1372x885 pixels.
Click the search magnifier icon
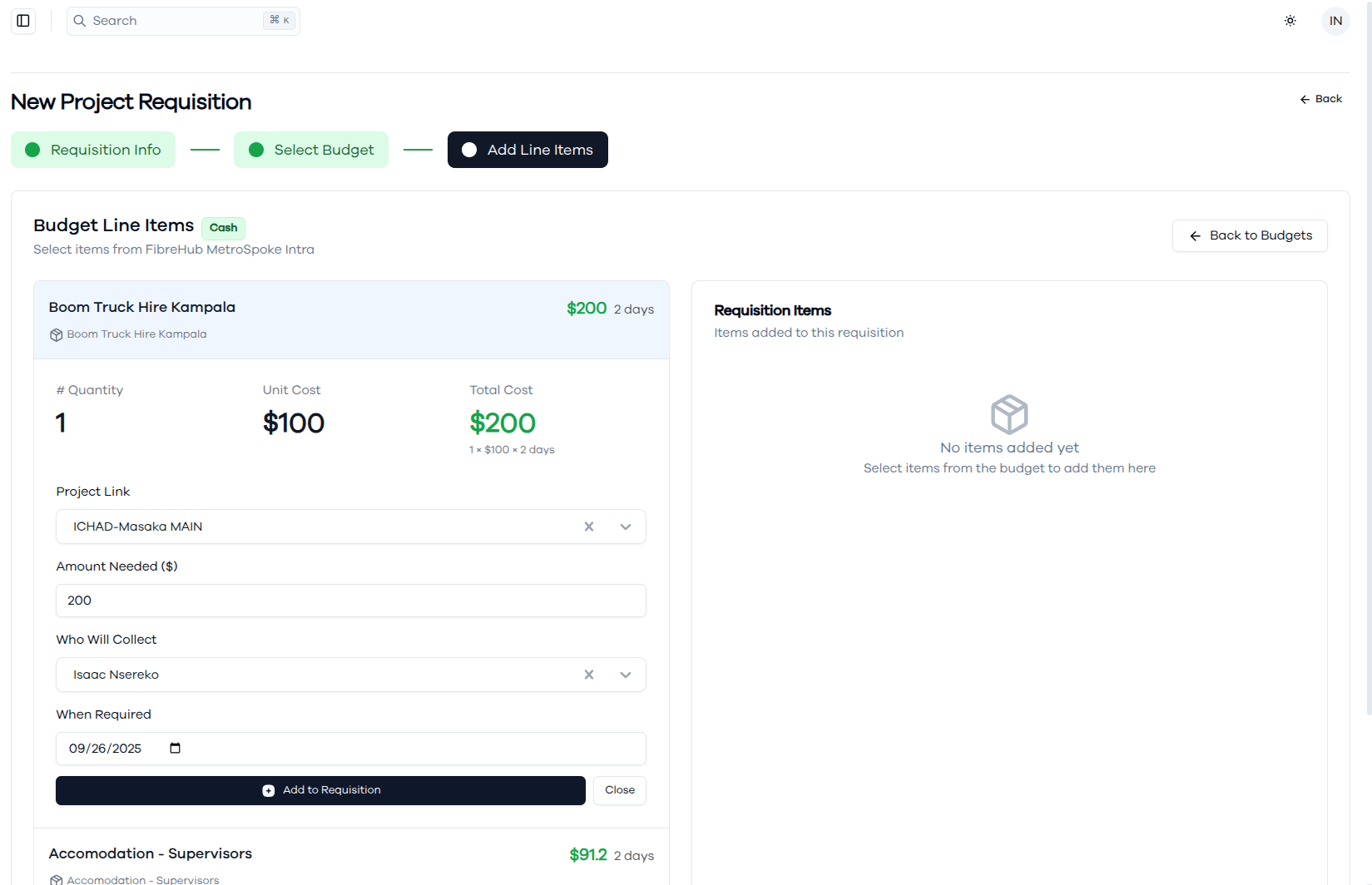point(80,21)
